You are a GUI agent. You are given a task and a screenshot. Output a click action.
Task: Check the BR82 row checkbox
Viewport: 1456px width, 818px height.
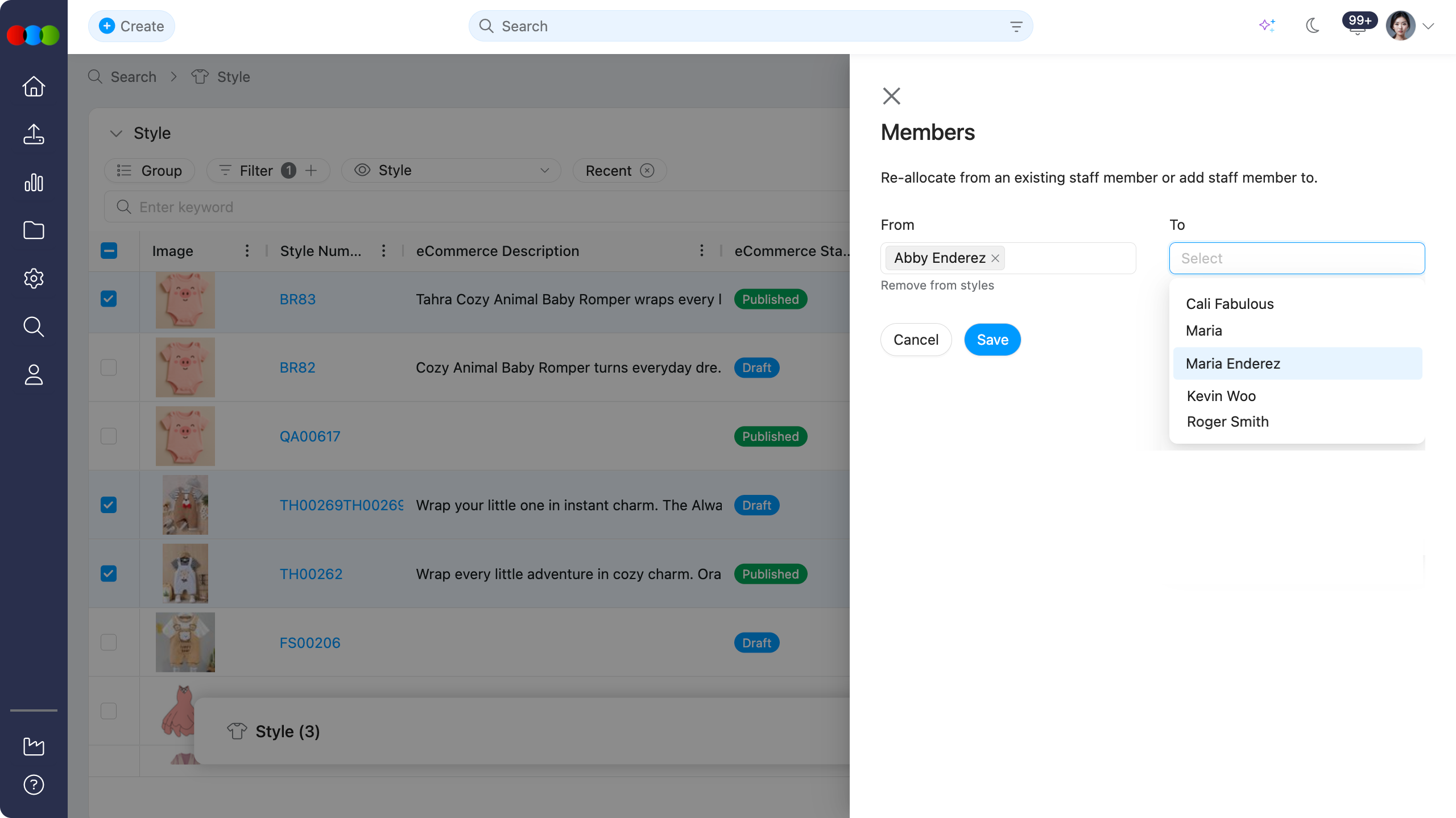[x=109, y=367]
